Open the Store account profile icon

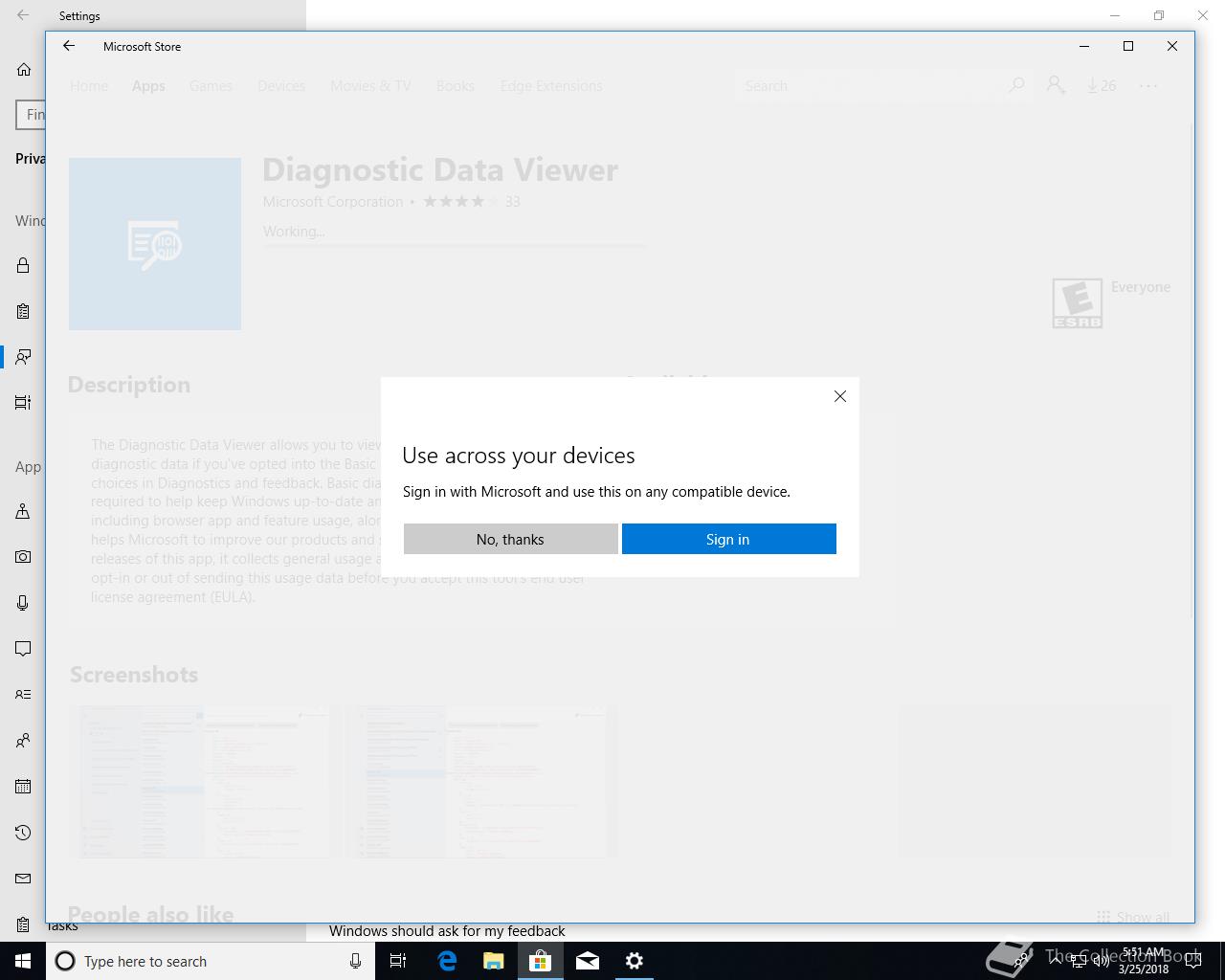point(1056,86)
